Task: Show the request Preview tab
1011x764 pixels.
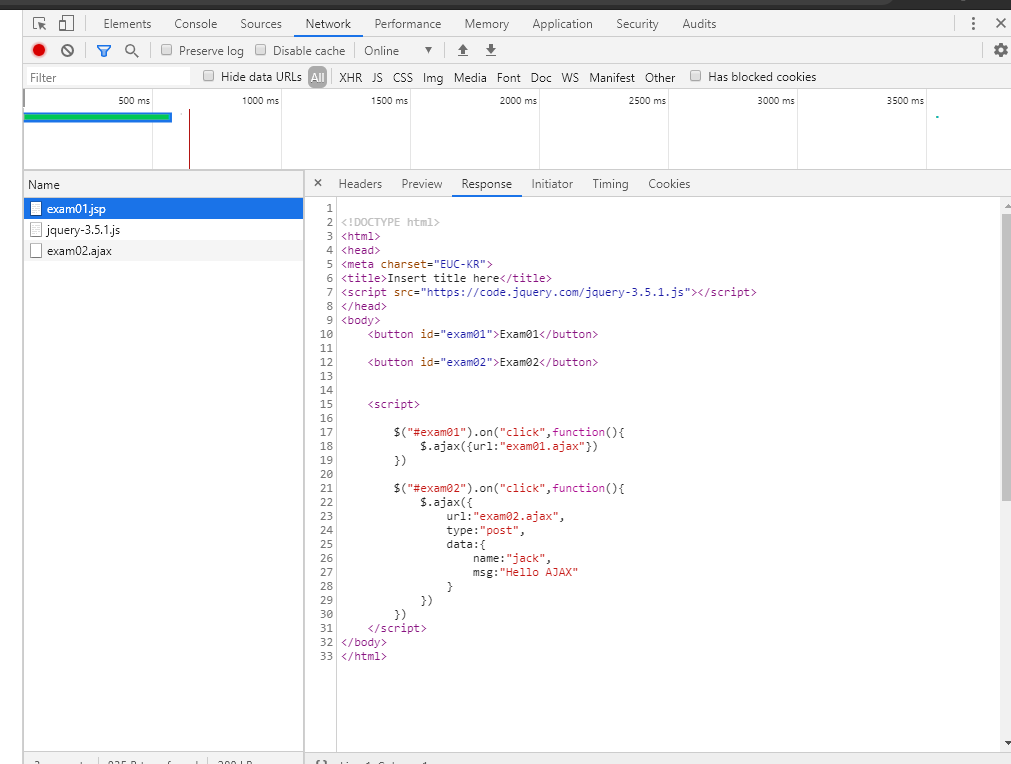Action: [422, 184]
